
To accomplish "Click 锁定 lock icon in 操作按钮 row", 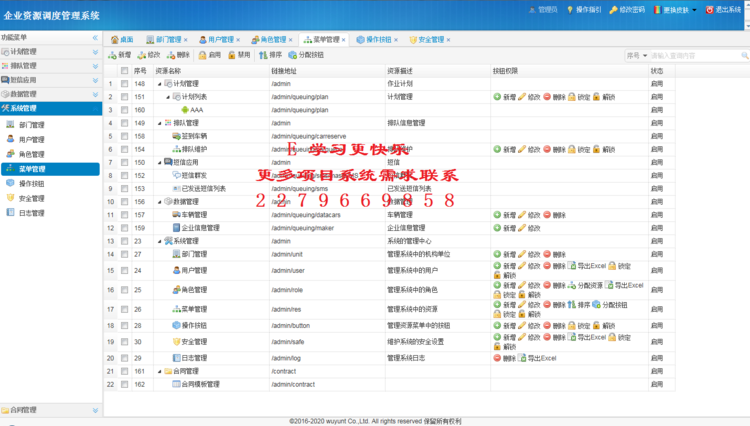I will [572, 326].
